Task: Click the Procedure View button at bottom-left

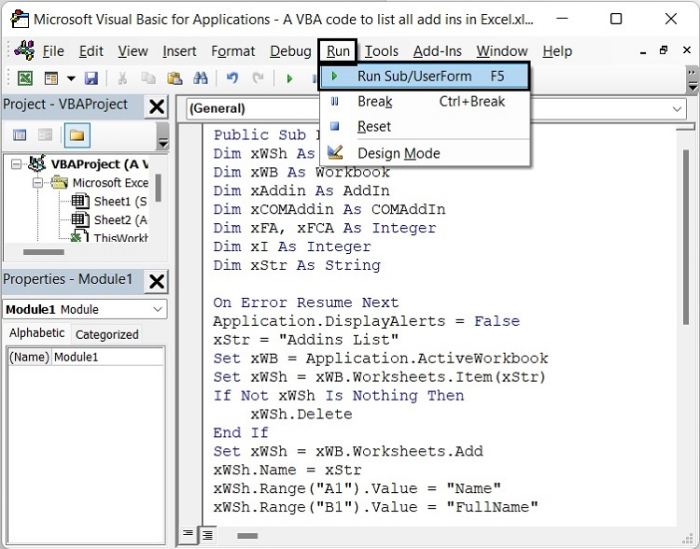Action: (188, 533)
